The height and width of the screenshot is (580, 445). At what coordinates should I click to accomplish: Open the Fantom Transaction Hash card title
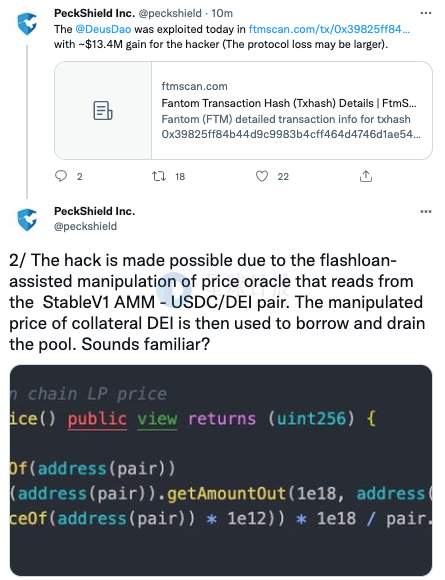point(289,103)
